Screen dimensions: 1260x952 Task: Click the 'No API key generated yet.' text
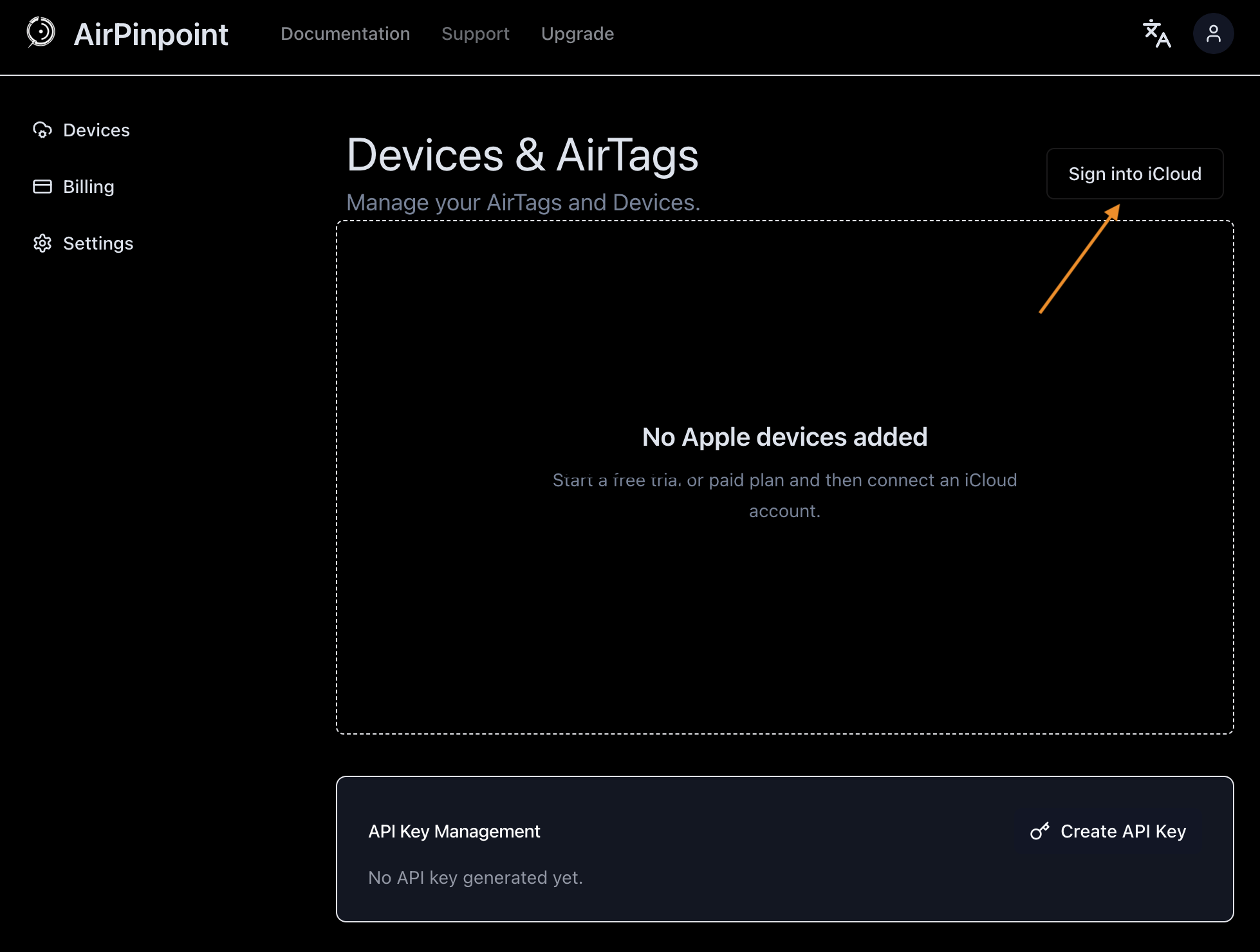[475, 877]
